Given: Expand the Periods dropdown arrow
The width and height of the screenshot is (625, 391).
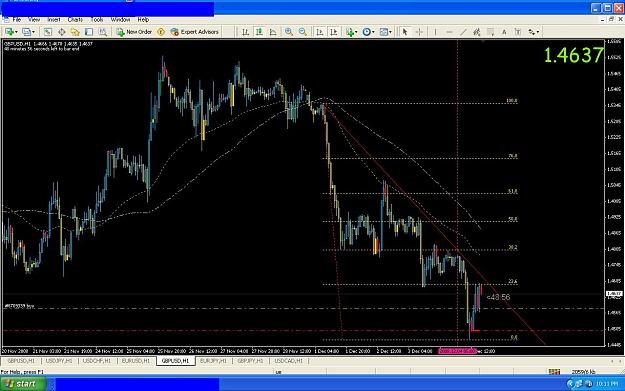Looking at the screenshot, I should point(373,32).
